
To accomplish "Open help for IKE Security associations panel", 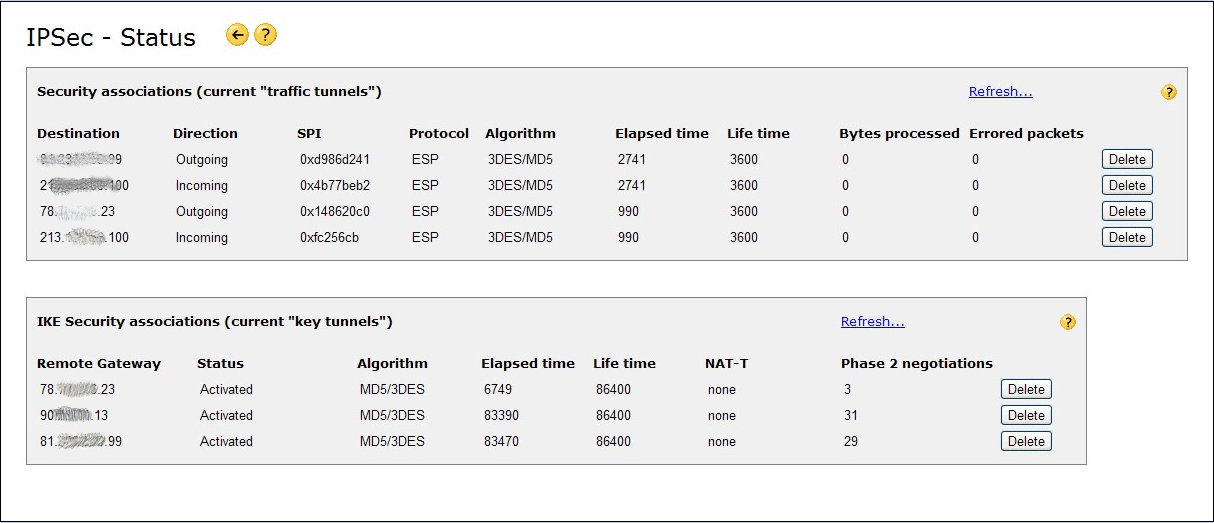I will click(1068, 322).
